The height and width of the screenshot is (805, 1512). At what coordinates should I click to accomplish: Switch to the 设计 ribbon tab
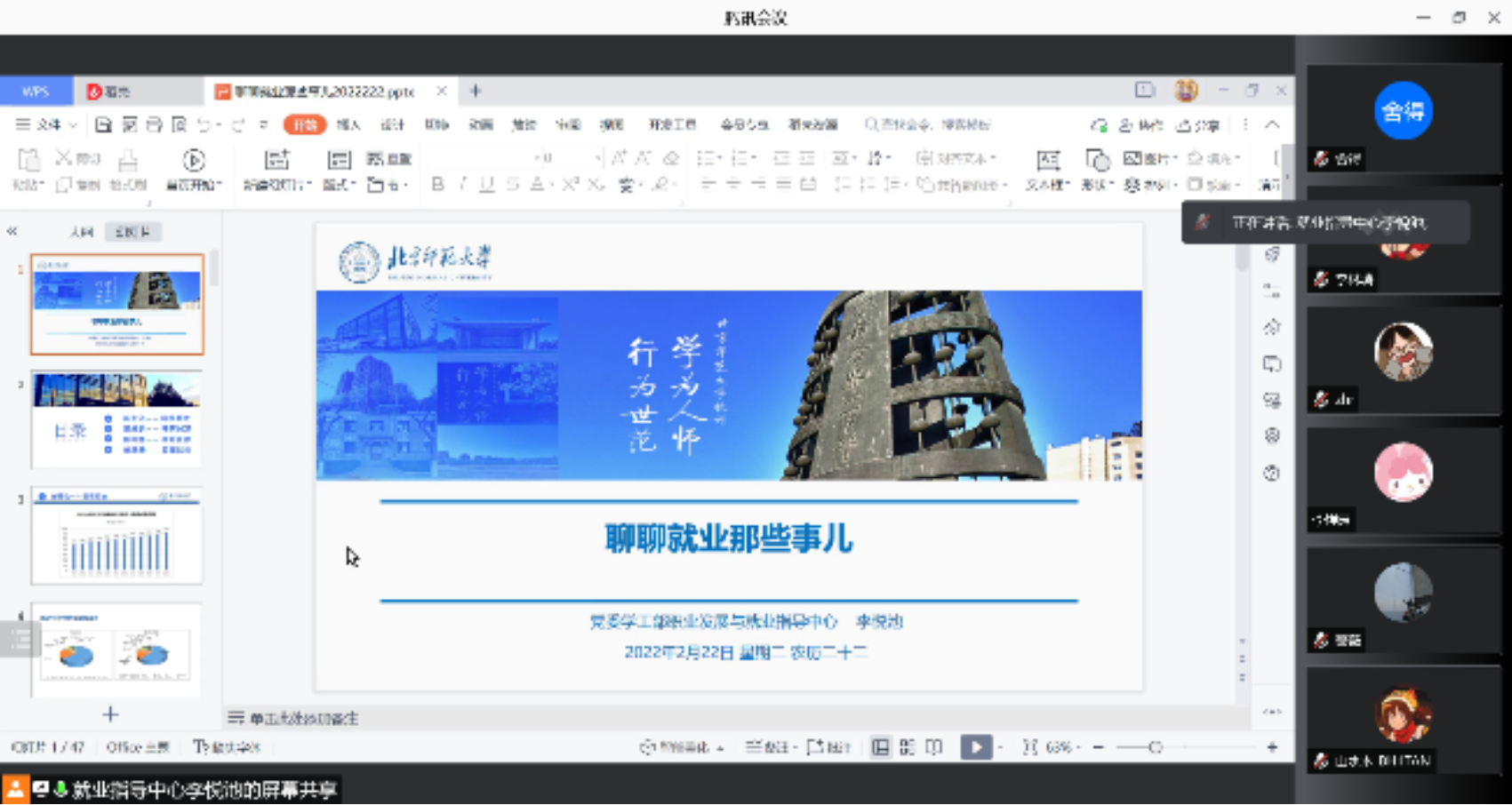392,124
